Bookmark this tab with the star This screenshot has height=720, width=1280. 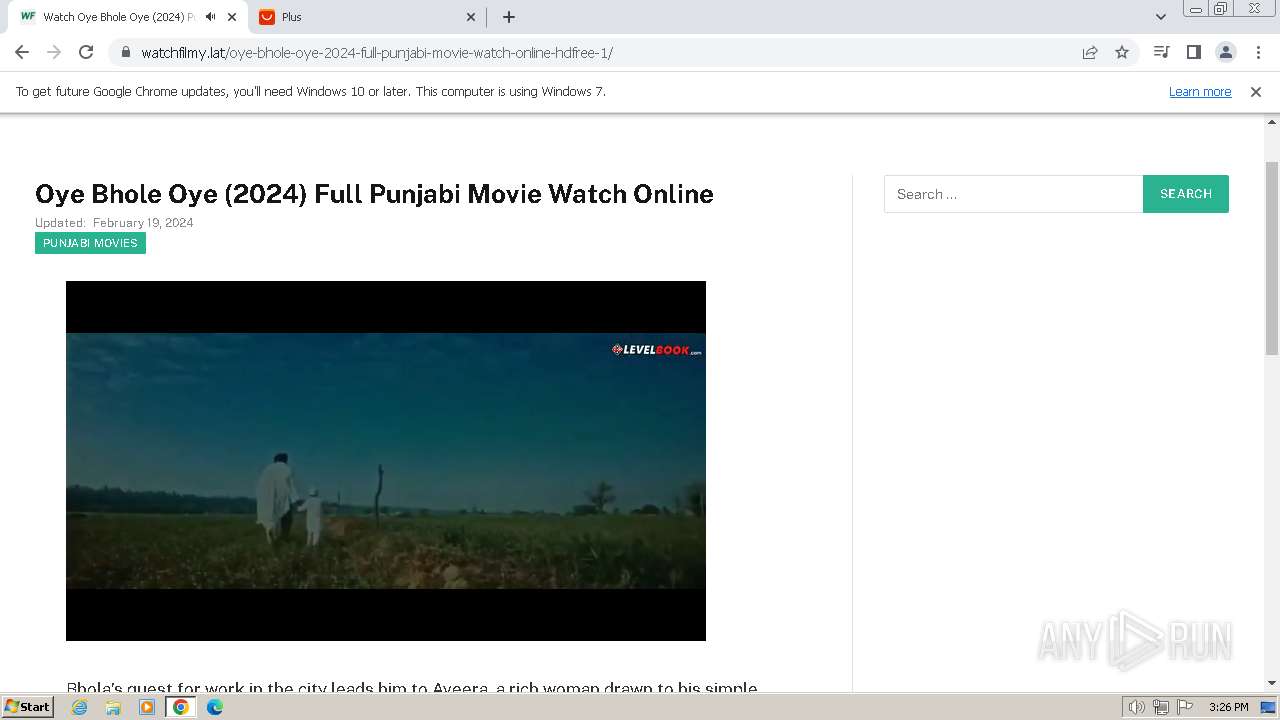pos(1122,52)
